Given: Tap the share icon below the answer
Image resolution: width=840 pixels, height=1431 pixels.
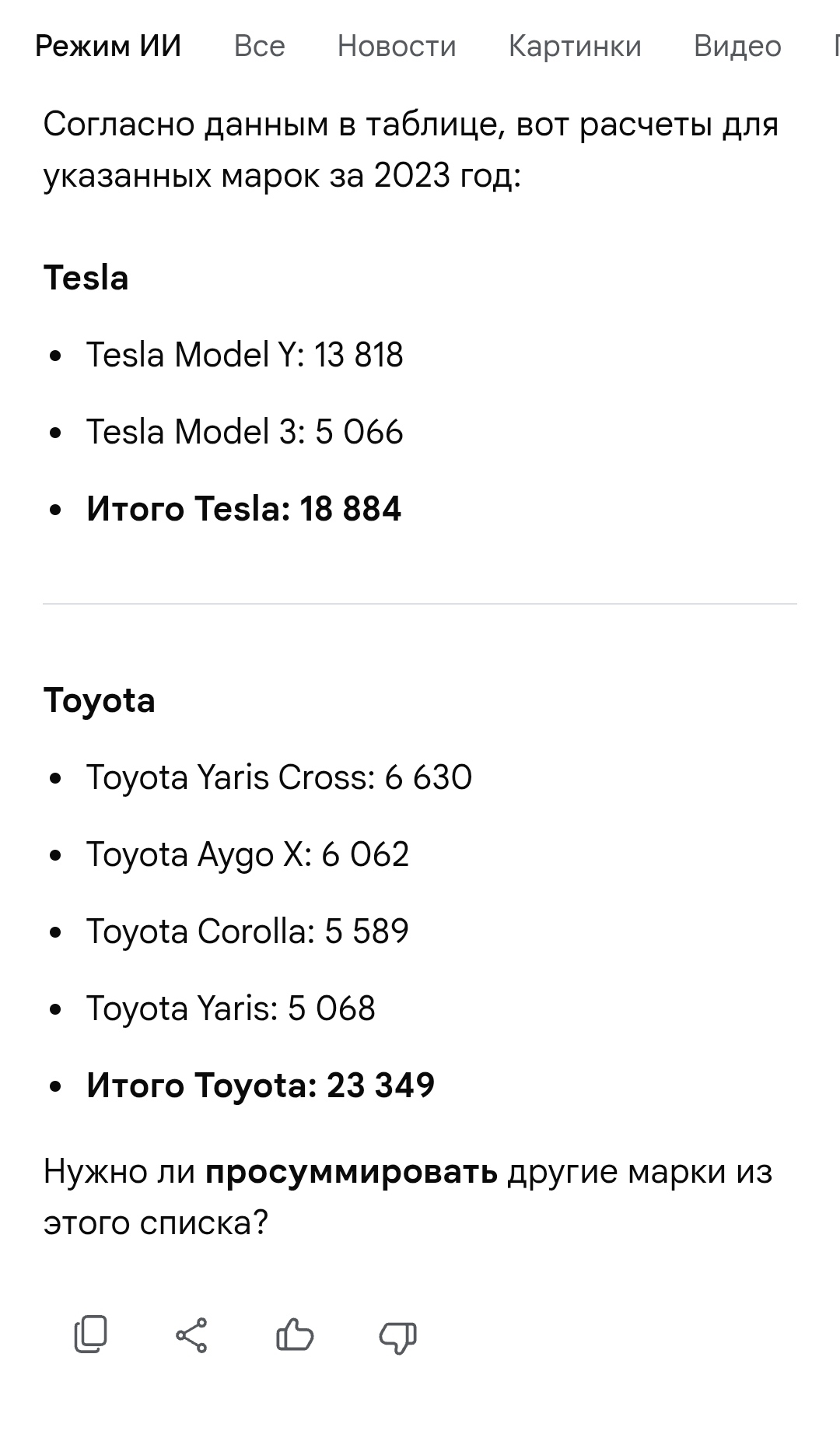Looking at the screenshot, I should pos(191,1335).
